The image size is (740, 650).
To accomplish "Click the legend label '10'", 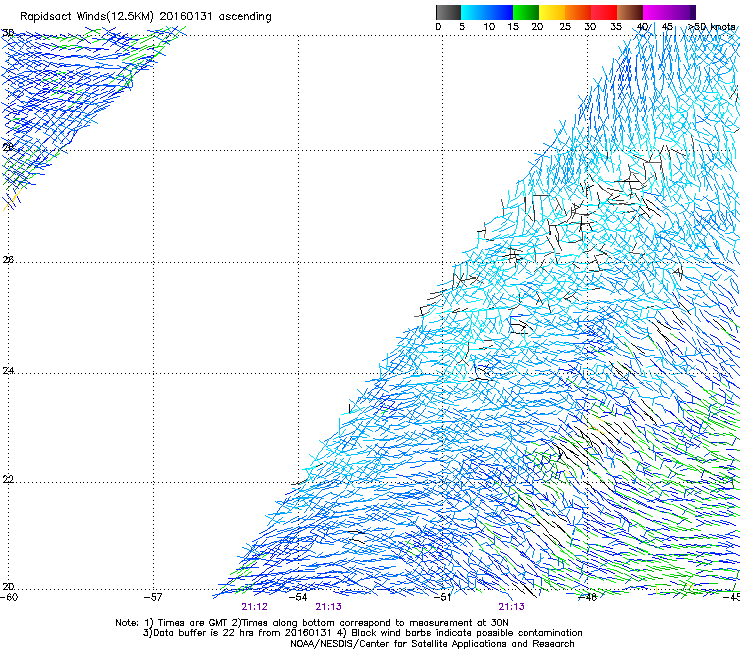I will pyautogui.click(x=489, y=27).
